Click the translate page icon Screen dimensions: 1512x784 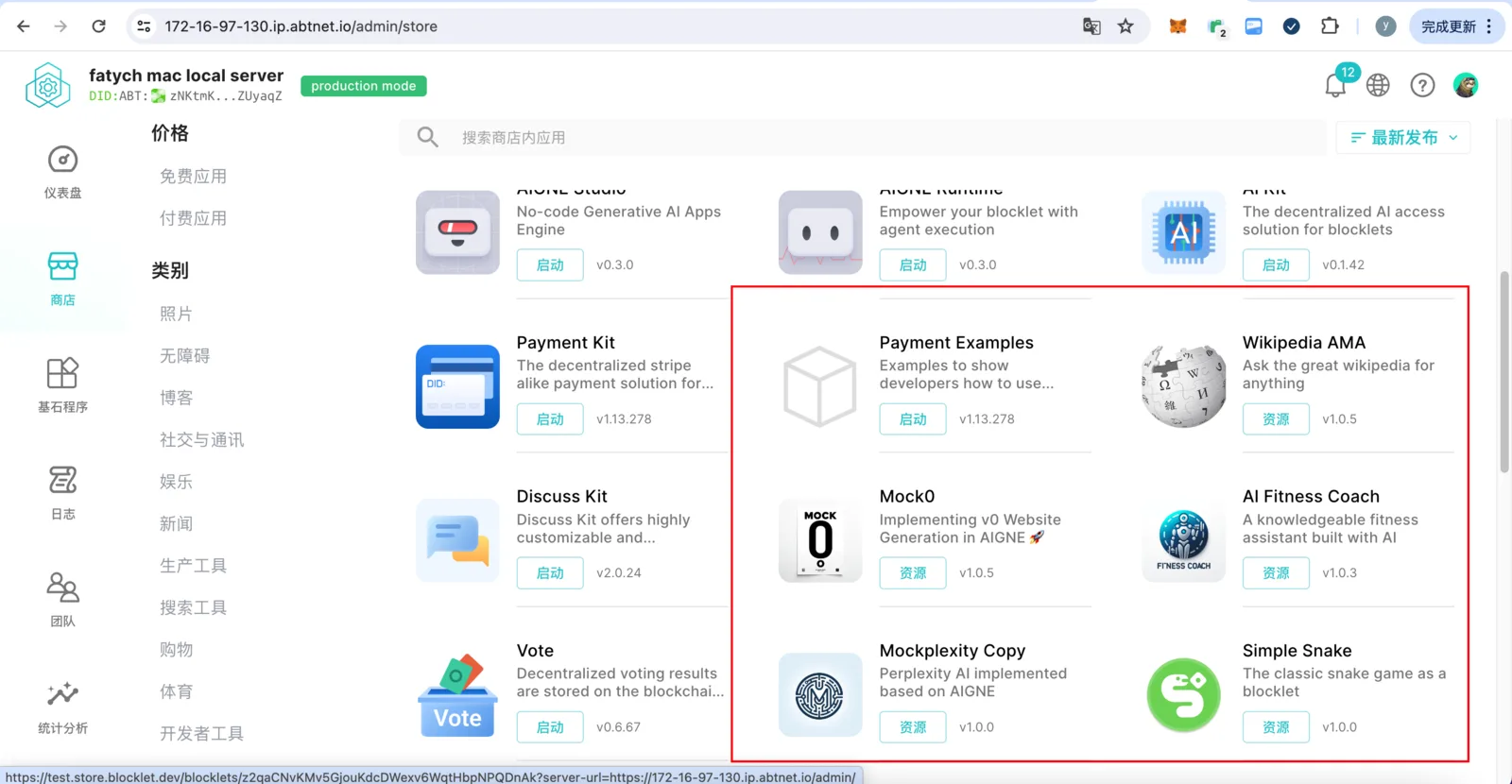pyautogui.click(x=1091, y=26)
